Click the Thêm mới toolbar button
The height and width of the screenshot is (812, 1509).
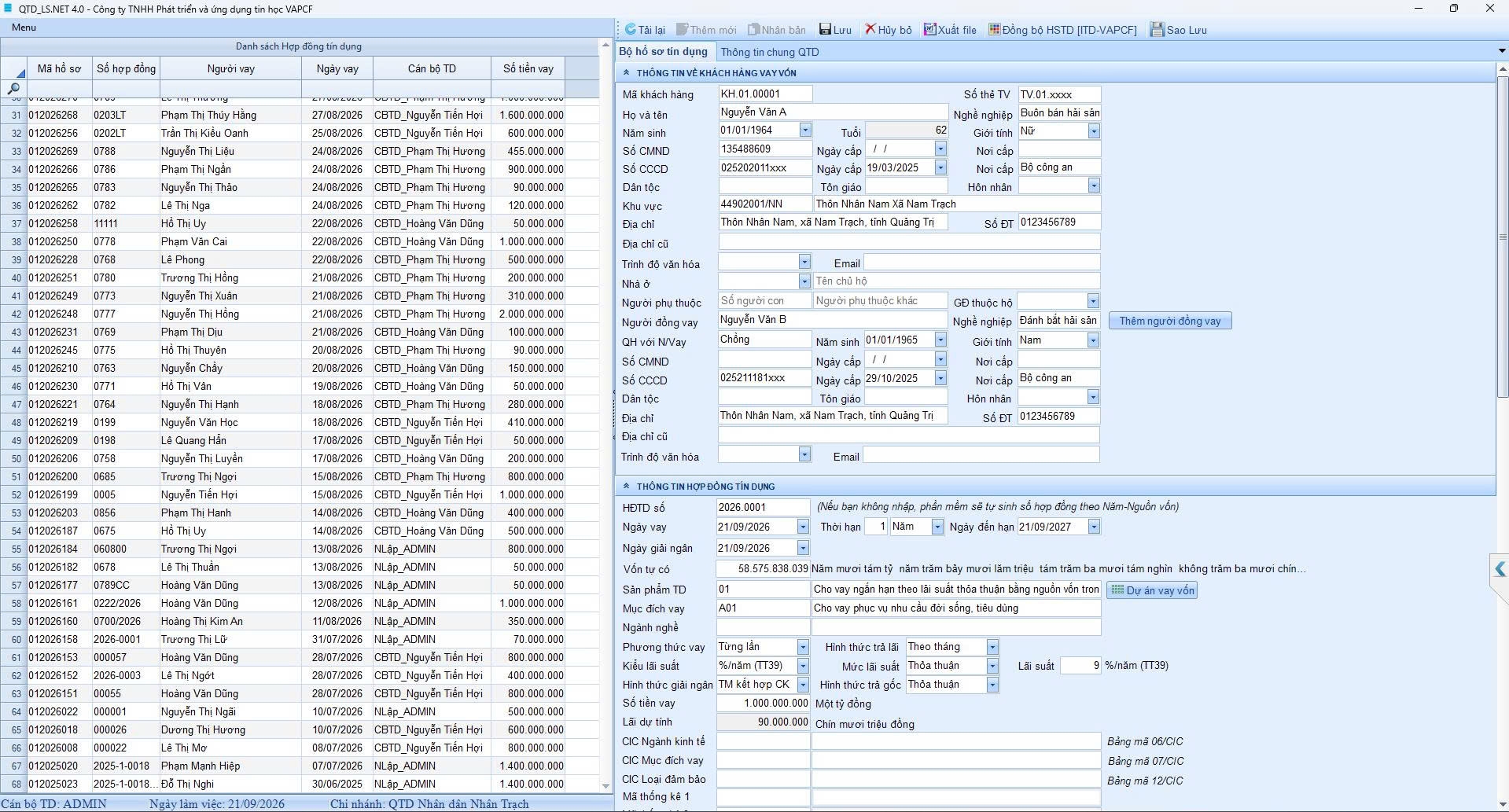[706, 30]
